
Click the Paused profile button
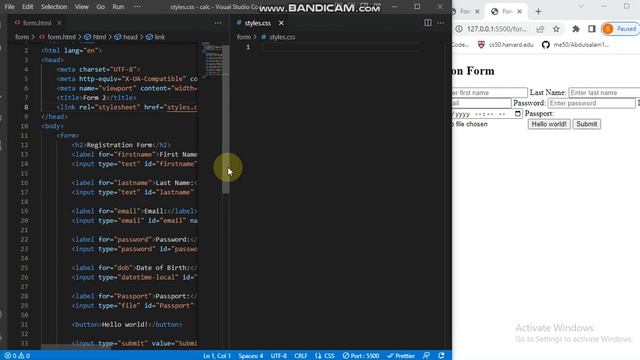click(x=620, y=29)
